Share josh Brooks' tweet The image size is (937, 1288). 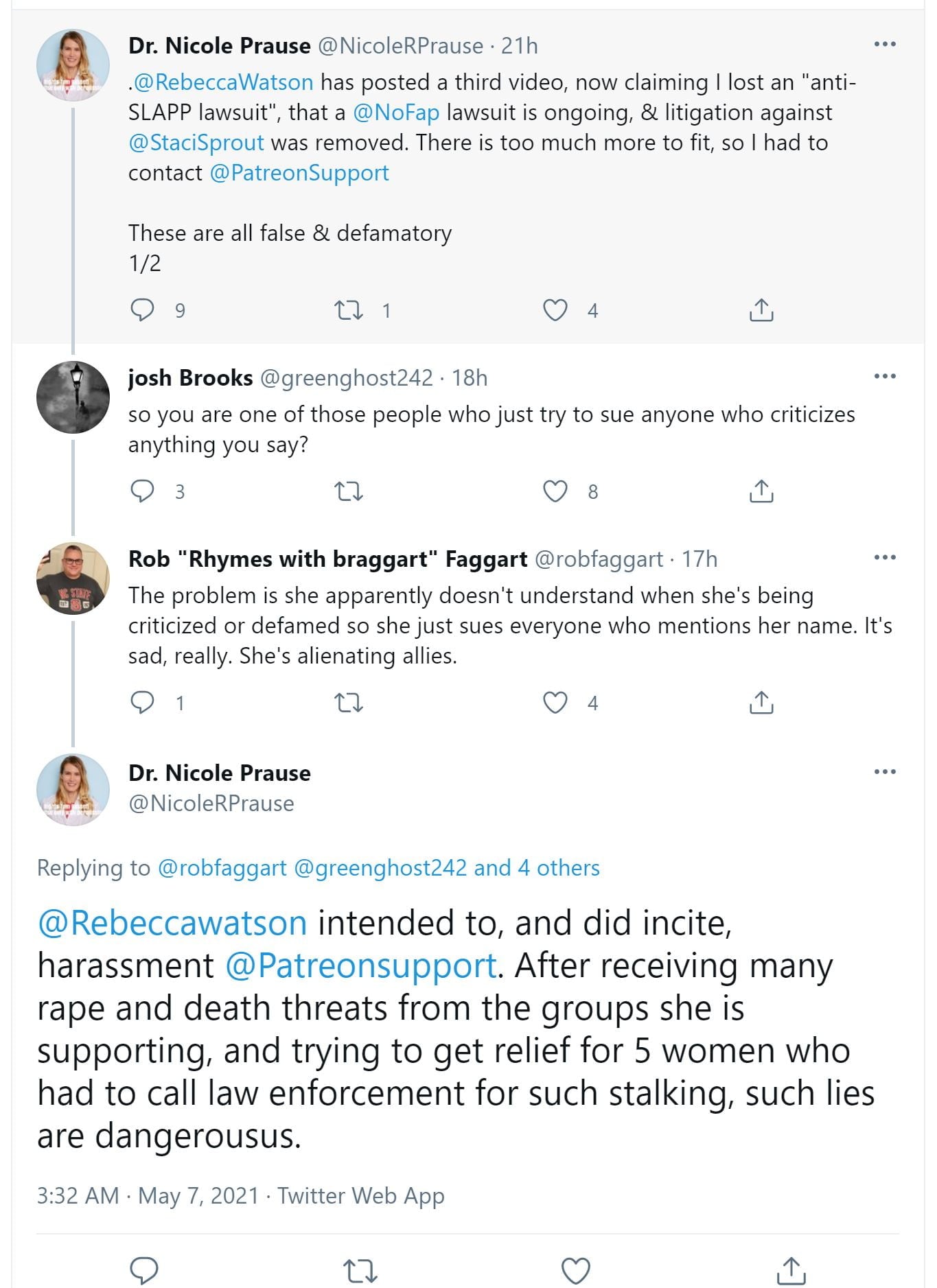[761, 491]
